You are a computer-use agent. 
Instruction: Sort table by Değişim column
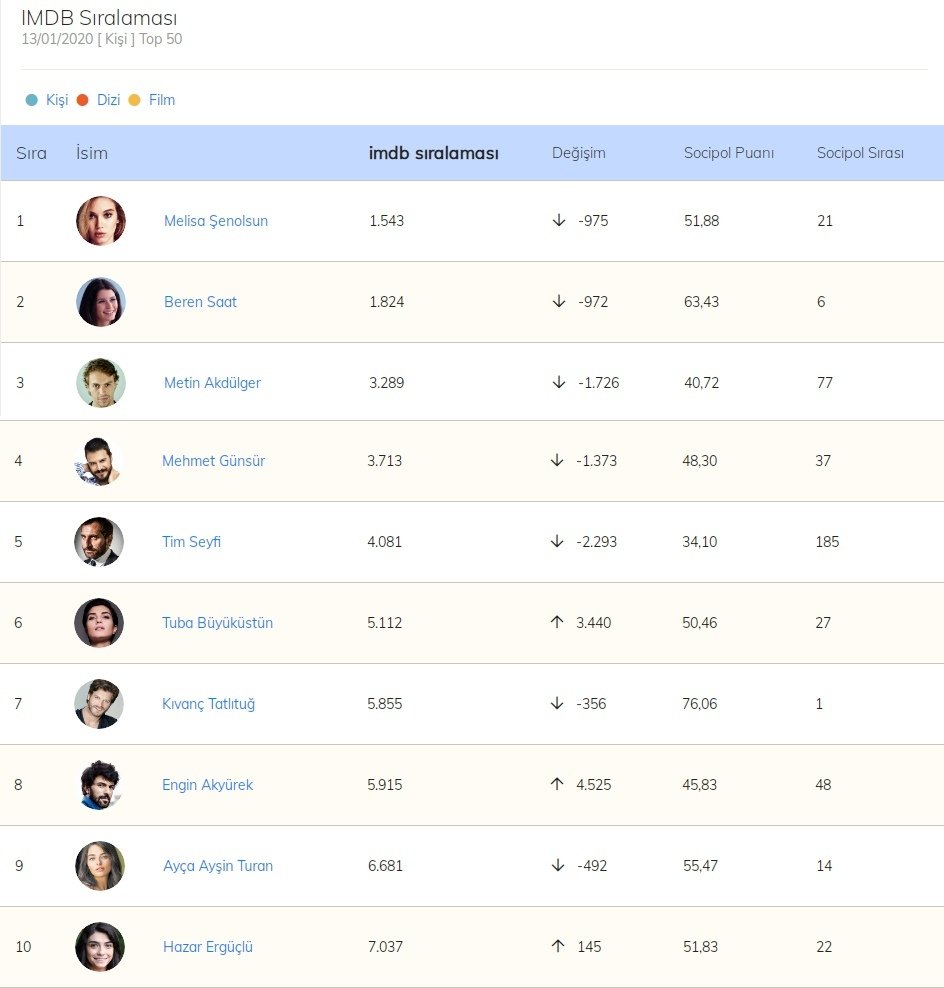click(x=578, y=153)
